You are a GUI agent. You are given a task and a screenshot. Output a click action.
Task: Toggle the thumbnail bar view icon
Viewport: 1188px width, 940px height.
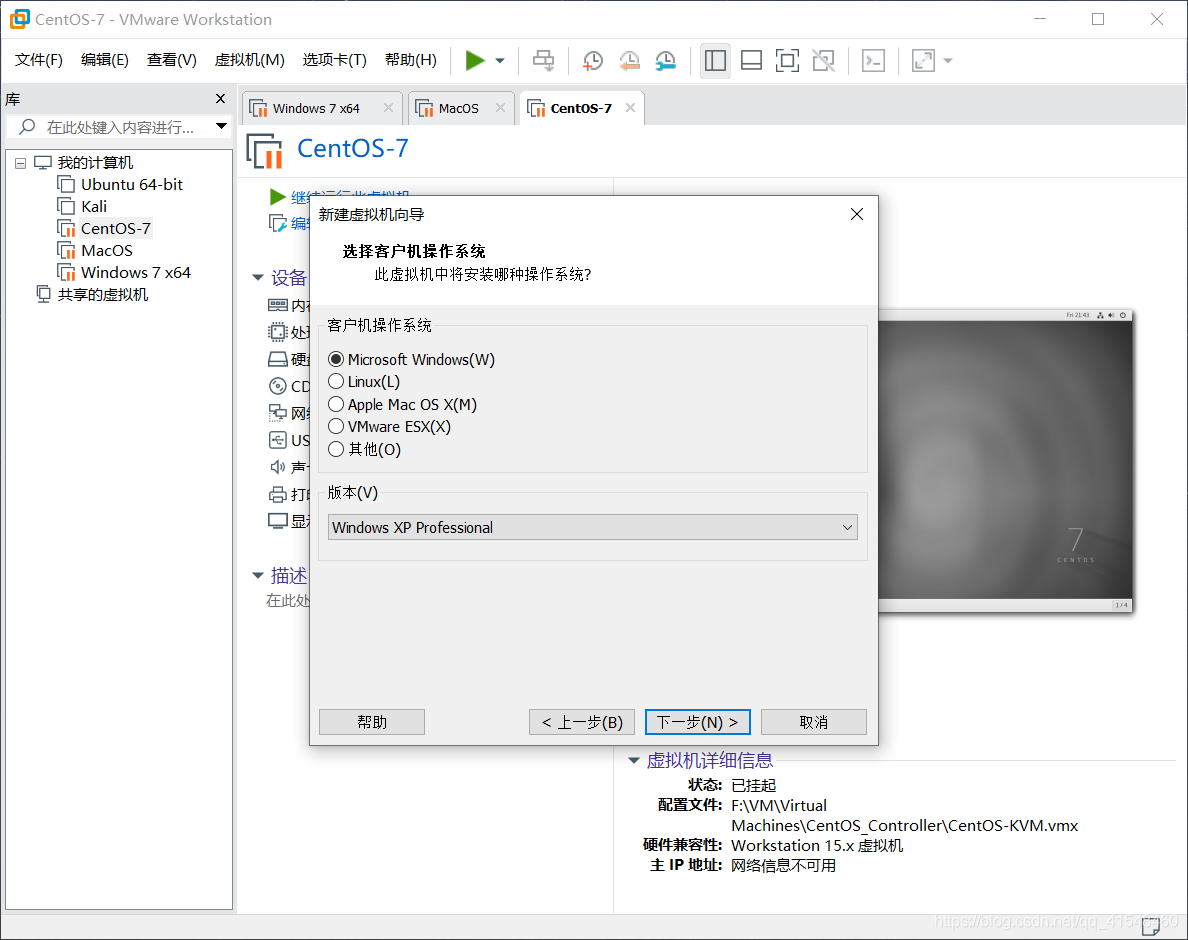(751, 61)
